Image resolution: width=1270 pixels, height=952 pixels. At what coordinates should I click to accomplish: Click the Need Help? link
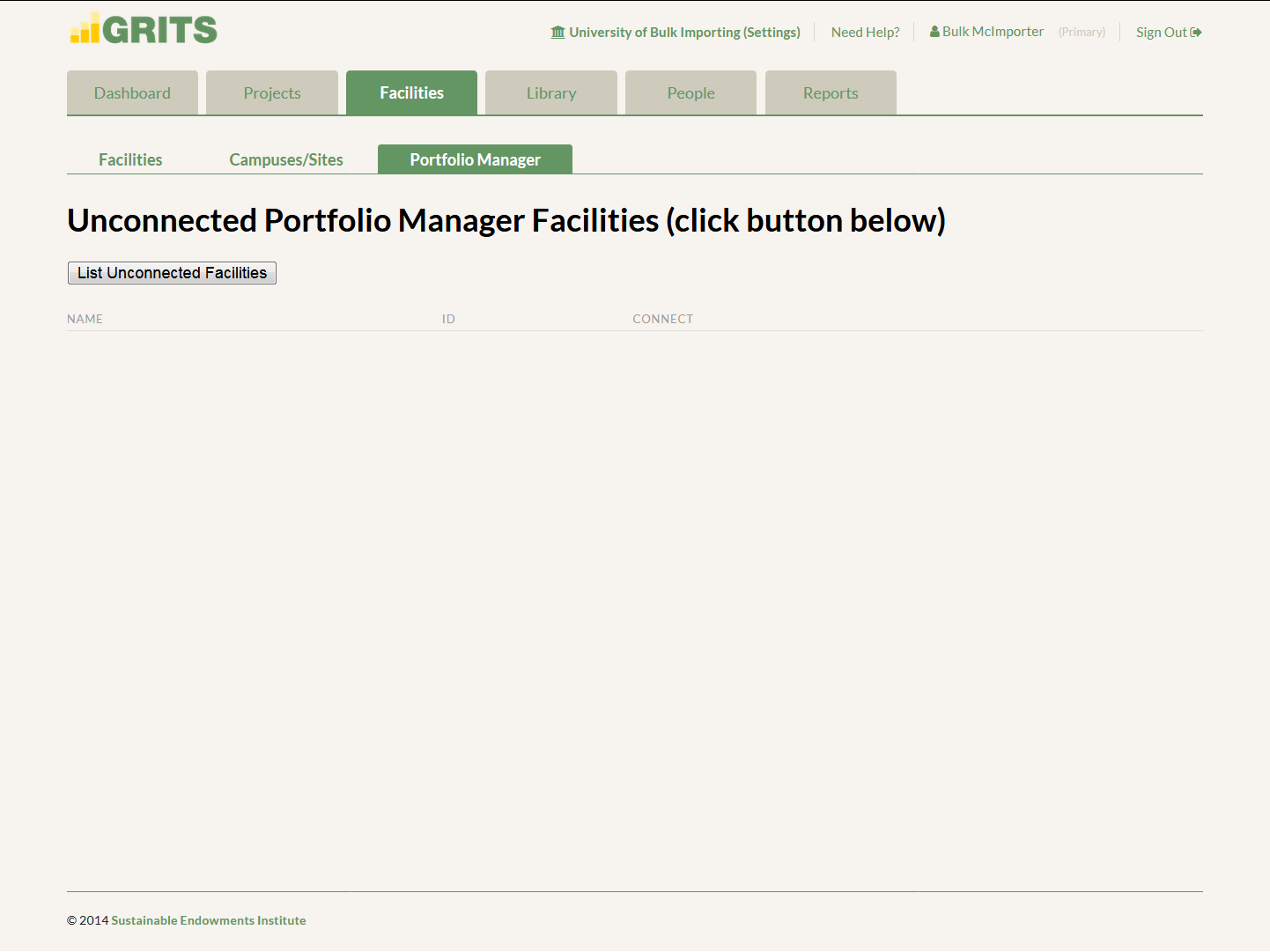point(865,33)
